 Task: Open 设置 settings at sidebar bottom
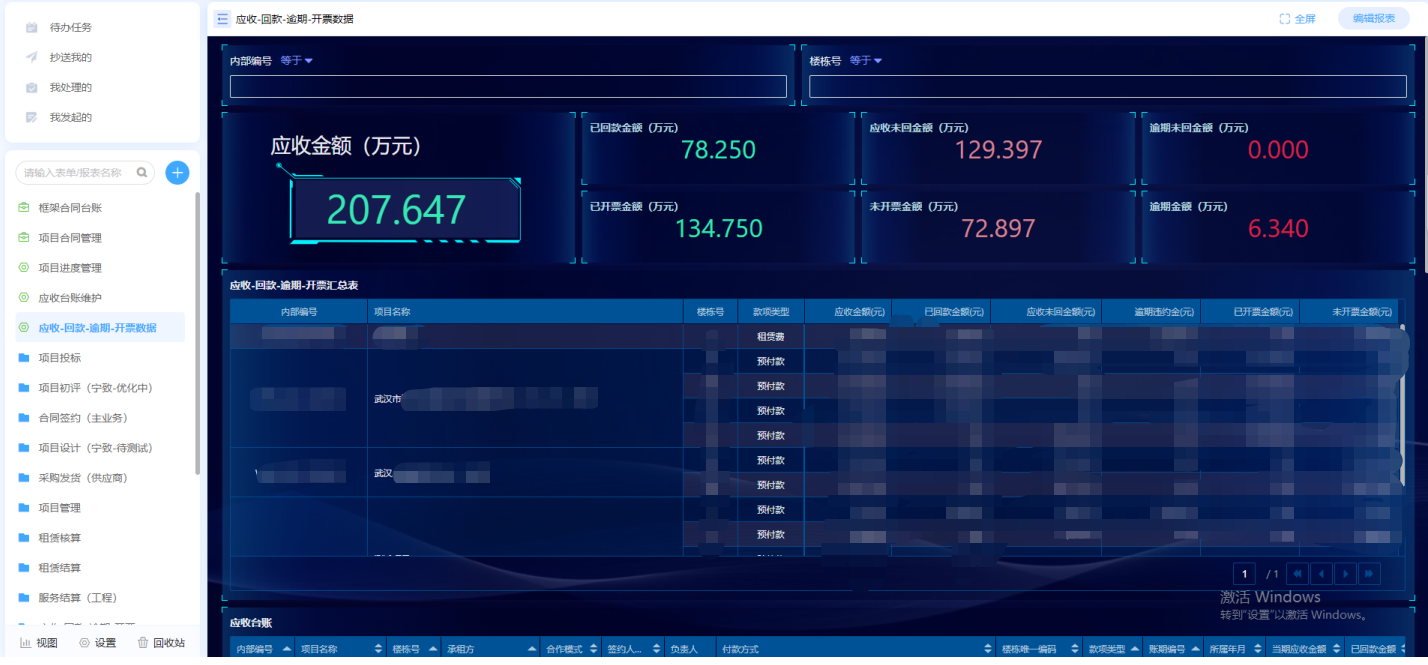[x=98, y=643]
